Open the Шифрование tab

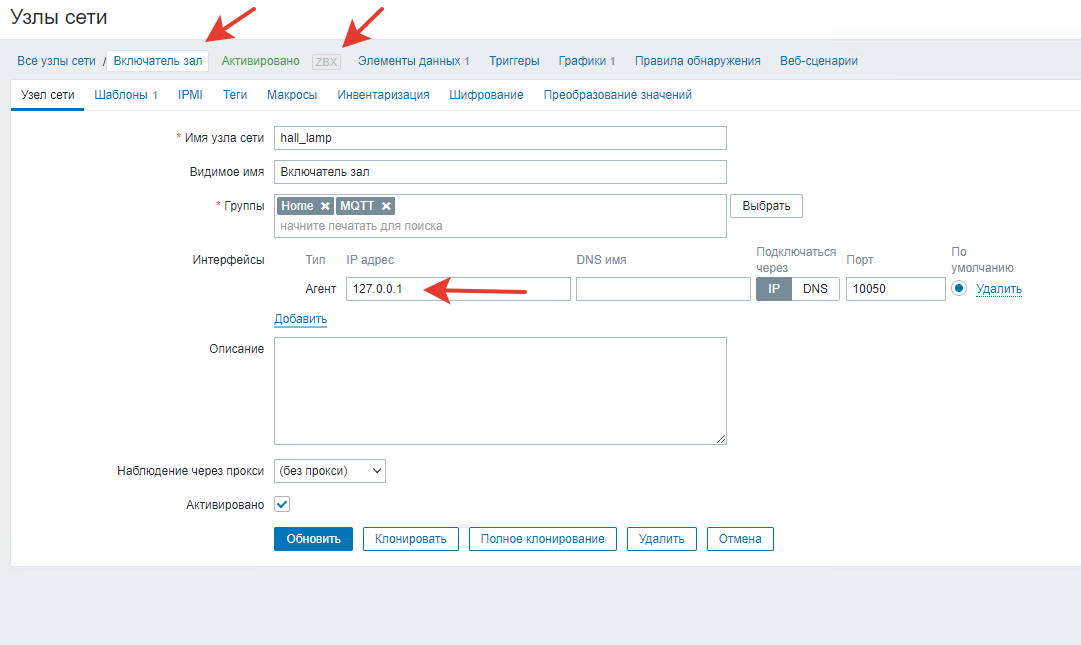[486, 95]
